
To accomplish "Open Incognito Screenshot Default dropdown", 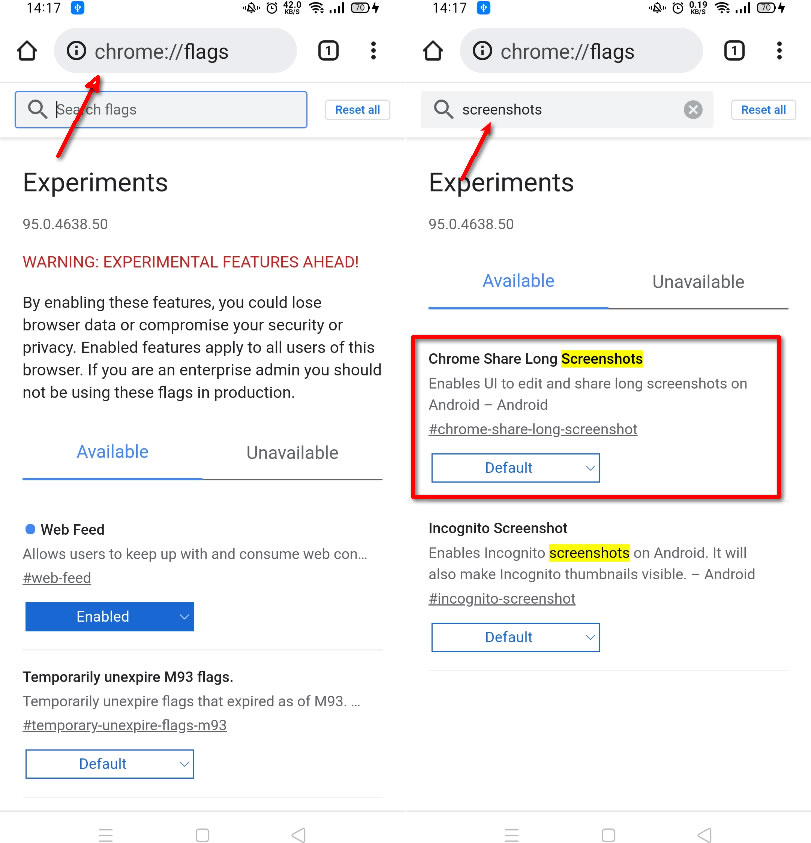I will (516, 638).
